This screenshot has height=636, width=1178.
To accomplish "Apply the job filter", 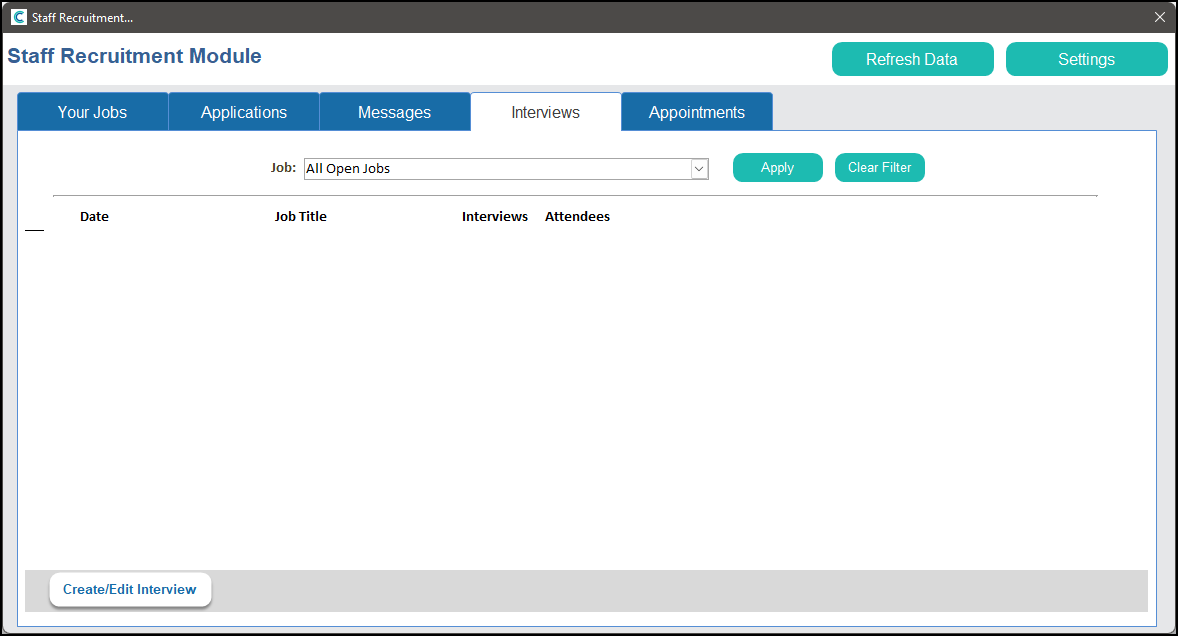I will pos(777,168).
